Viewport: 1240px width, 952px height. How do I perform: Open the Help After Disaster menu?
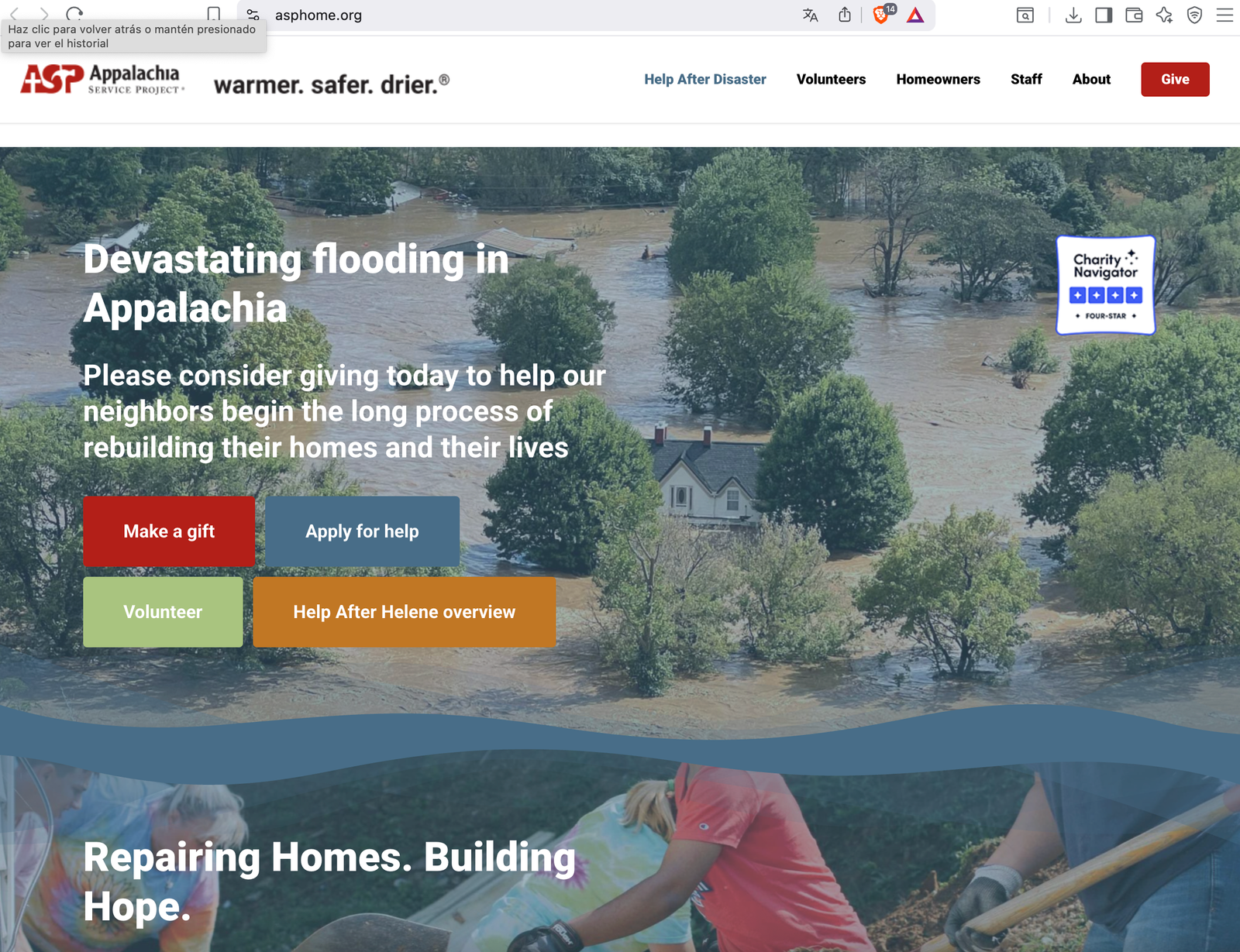[x=705, y=79]
